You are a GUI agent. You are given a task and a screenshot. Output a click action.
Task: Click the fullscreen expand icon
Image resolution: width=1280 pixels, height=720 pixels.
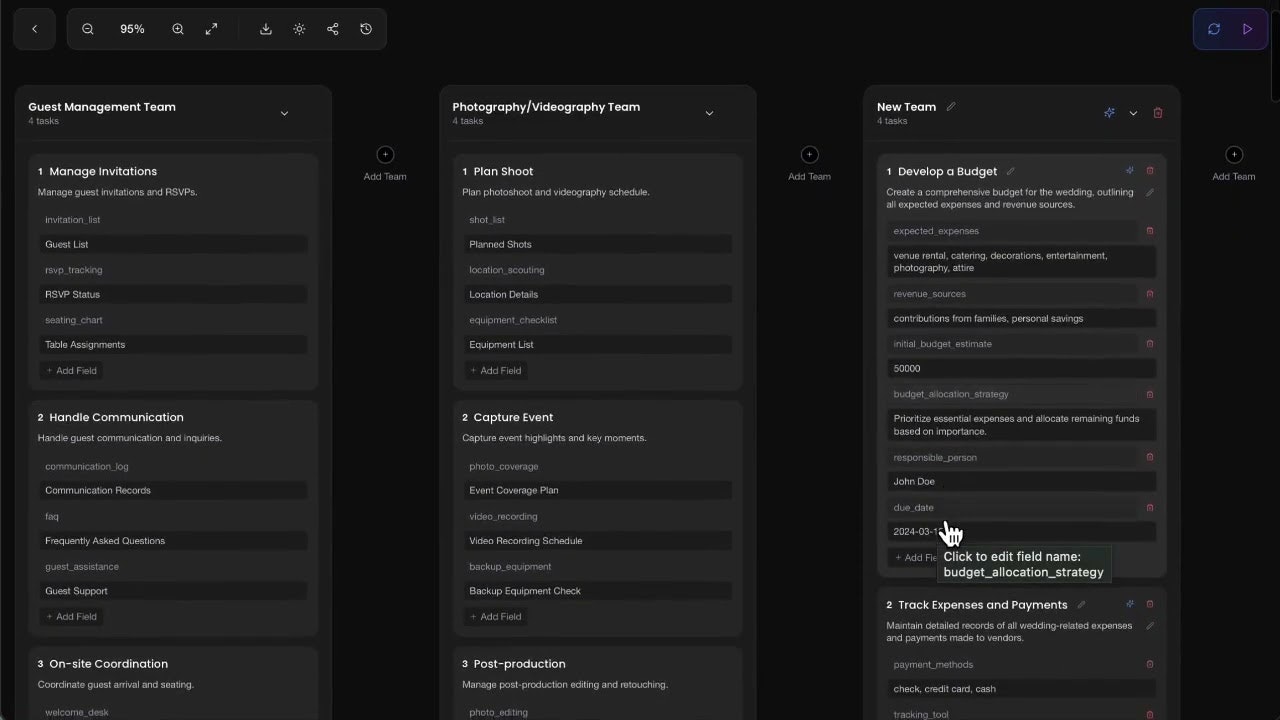pos(211,29)
